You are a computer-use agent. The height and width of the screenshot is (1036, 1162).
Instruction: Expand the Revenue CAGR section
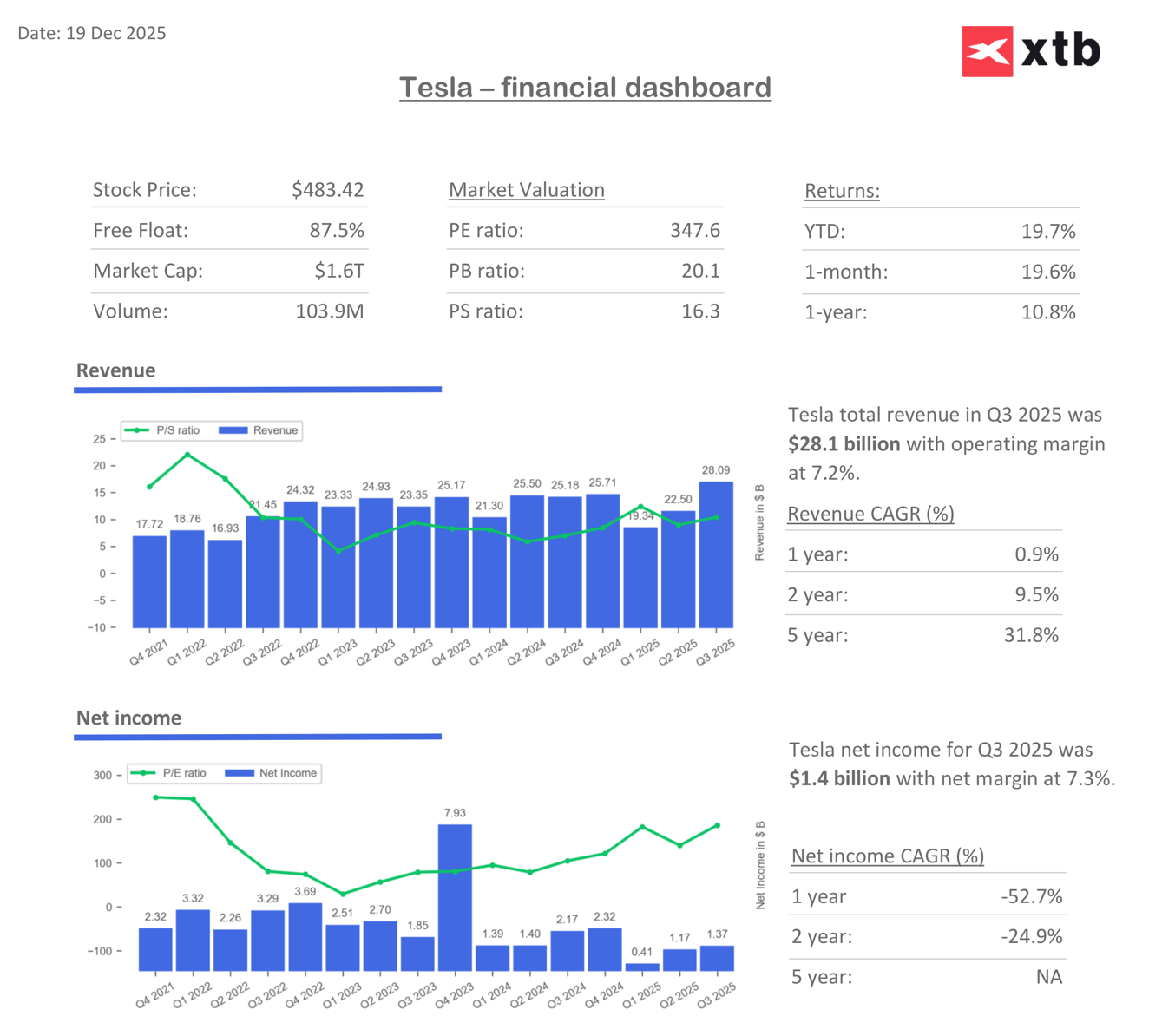point(870,514)
